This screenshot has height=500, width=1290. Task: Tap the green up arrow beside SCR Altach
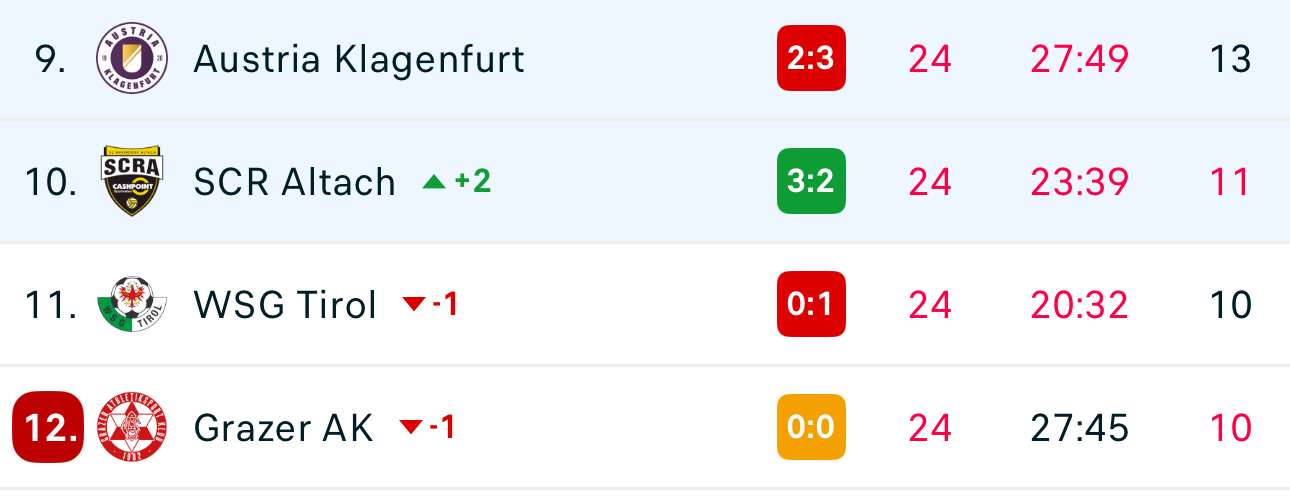(433, 182)
